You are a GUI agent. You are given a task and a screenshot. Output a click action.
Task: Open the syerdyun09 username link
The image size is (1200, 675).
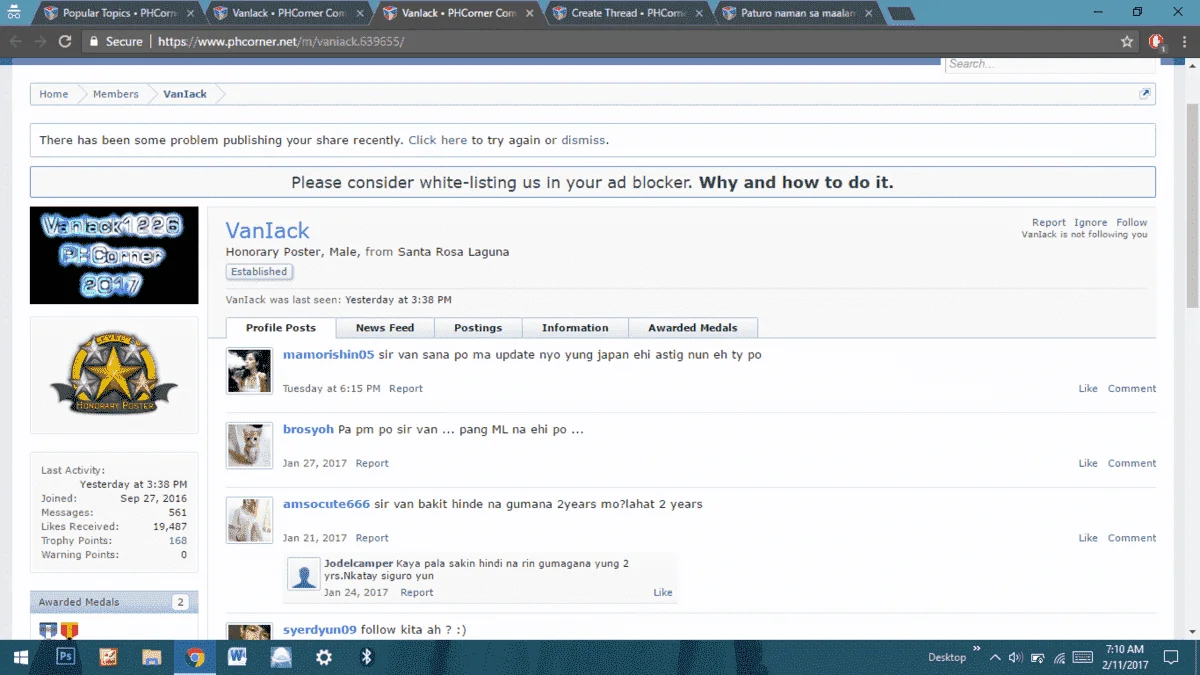320,630
